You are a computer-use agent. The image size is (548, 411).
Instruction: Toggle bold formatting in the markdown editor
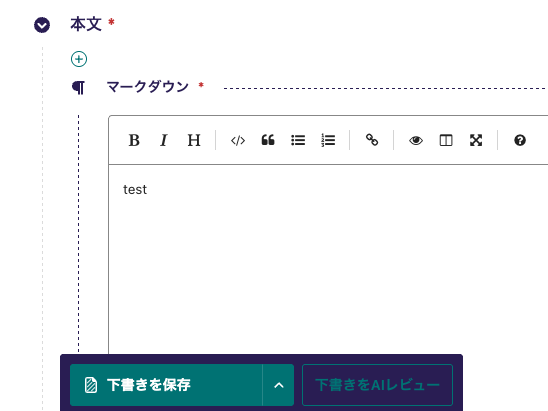(134, 140)
